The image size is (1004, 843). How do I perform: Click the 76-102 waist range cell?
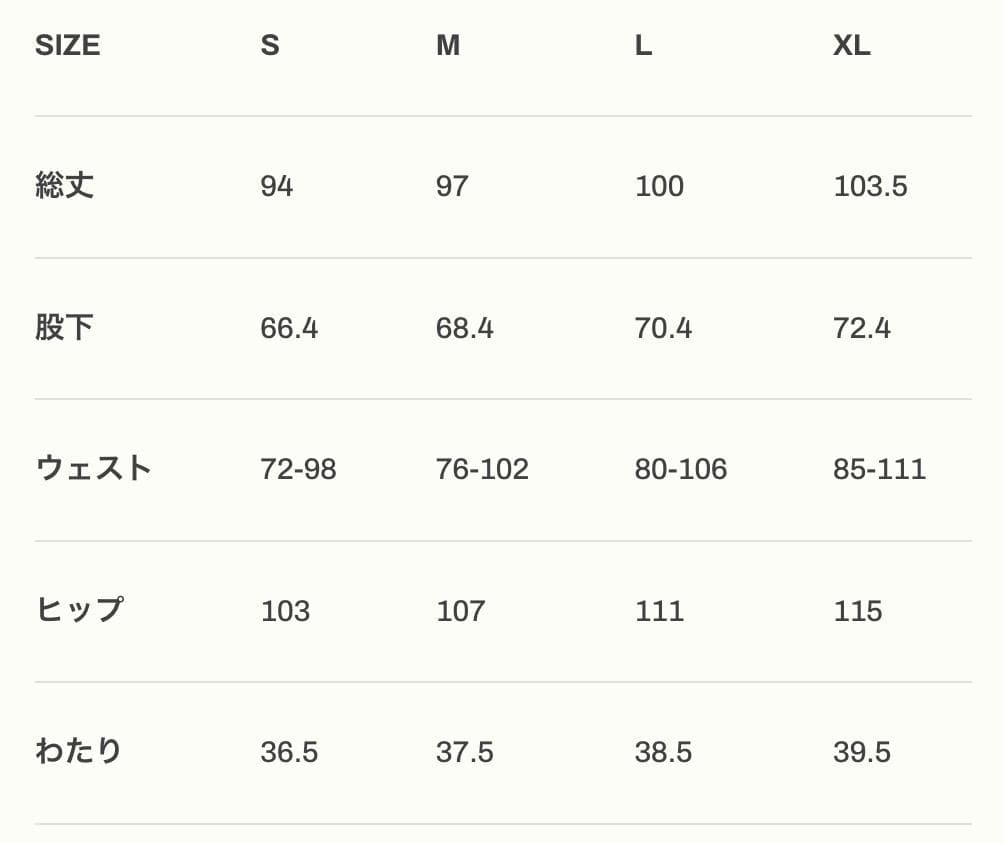point(482,470)
